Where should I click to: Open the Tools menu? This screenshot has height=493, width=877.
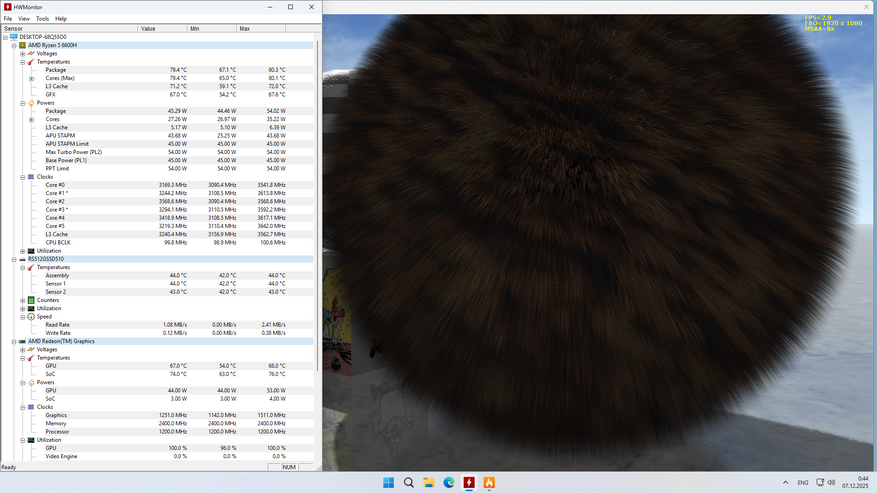pos(43,18)
